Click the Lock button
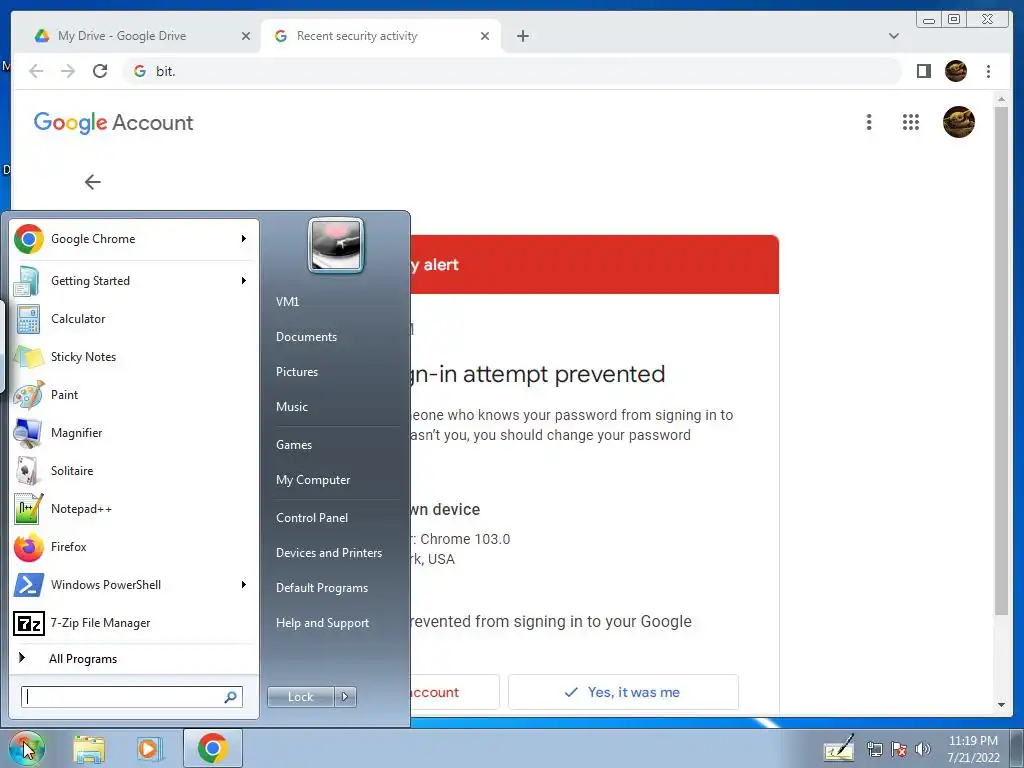Image resolution: width=1024 pixels, height=768 pixels. [300, 697]
